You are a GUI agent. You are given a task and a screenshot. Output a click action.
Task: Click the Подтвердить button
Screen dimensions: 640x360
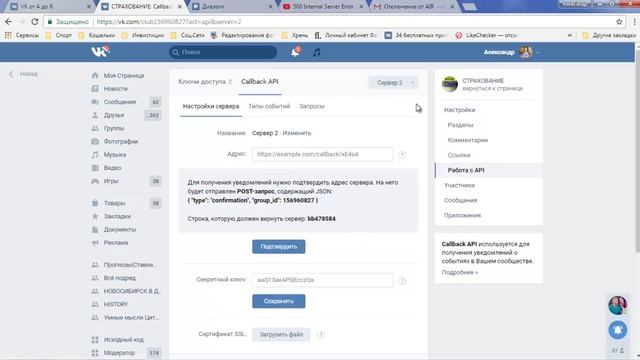coord(278,247)
